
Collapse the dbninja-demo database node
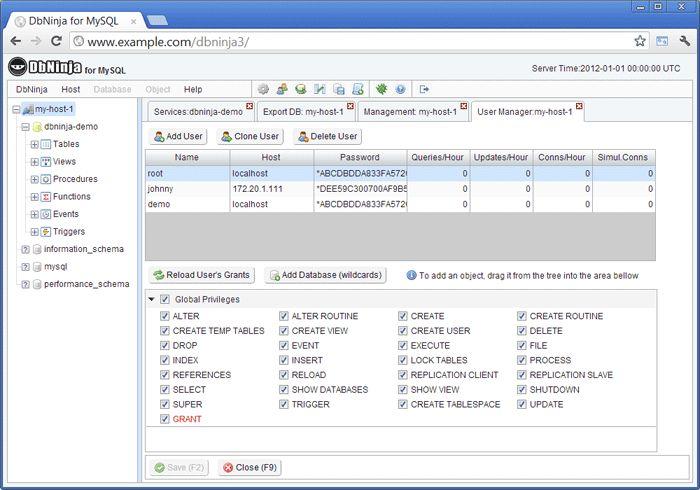[24, 127]
